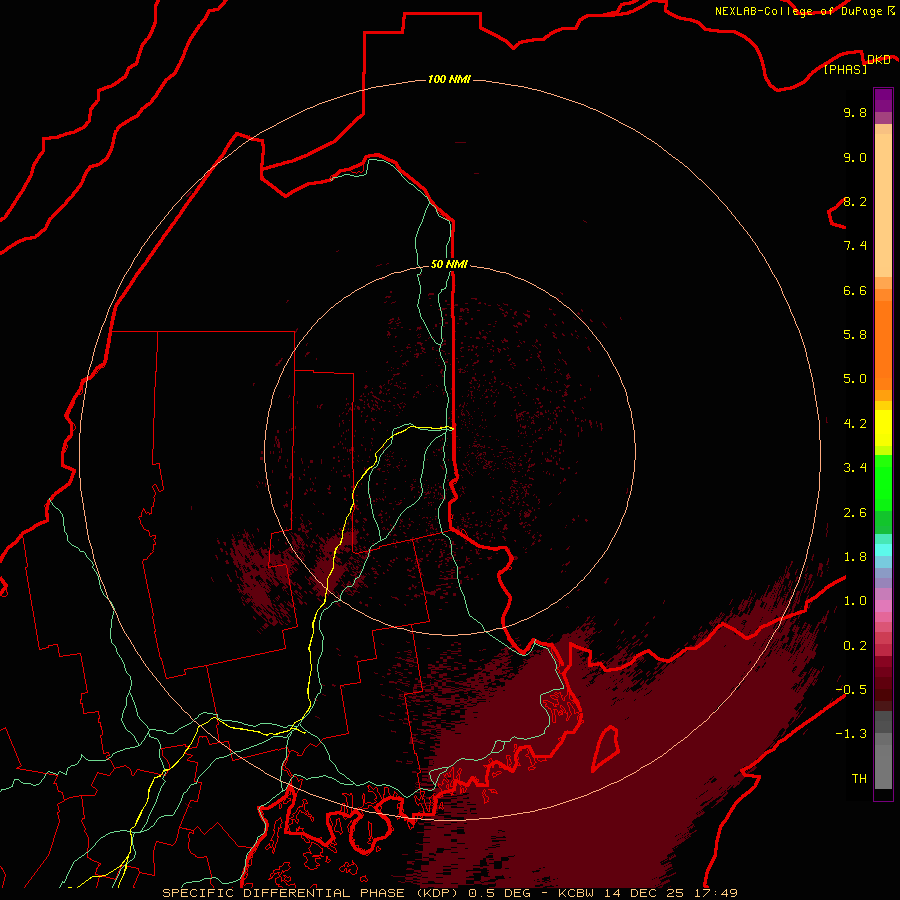Click the [PHAS] units label above color bar
This screenshot has width=900, height=900.
(845, 70)
